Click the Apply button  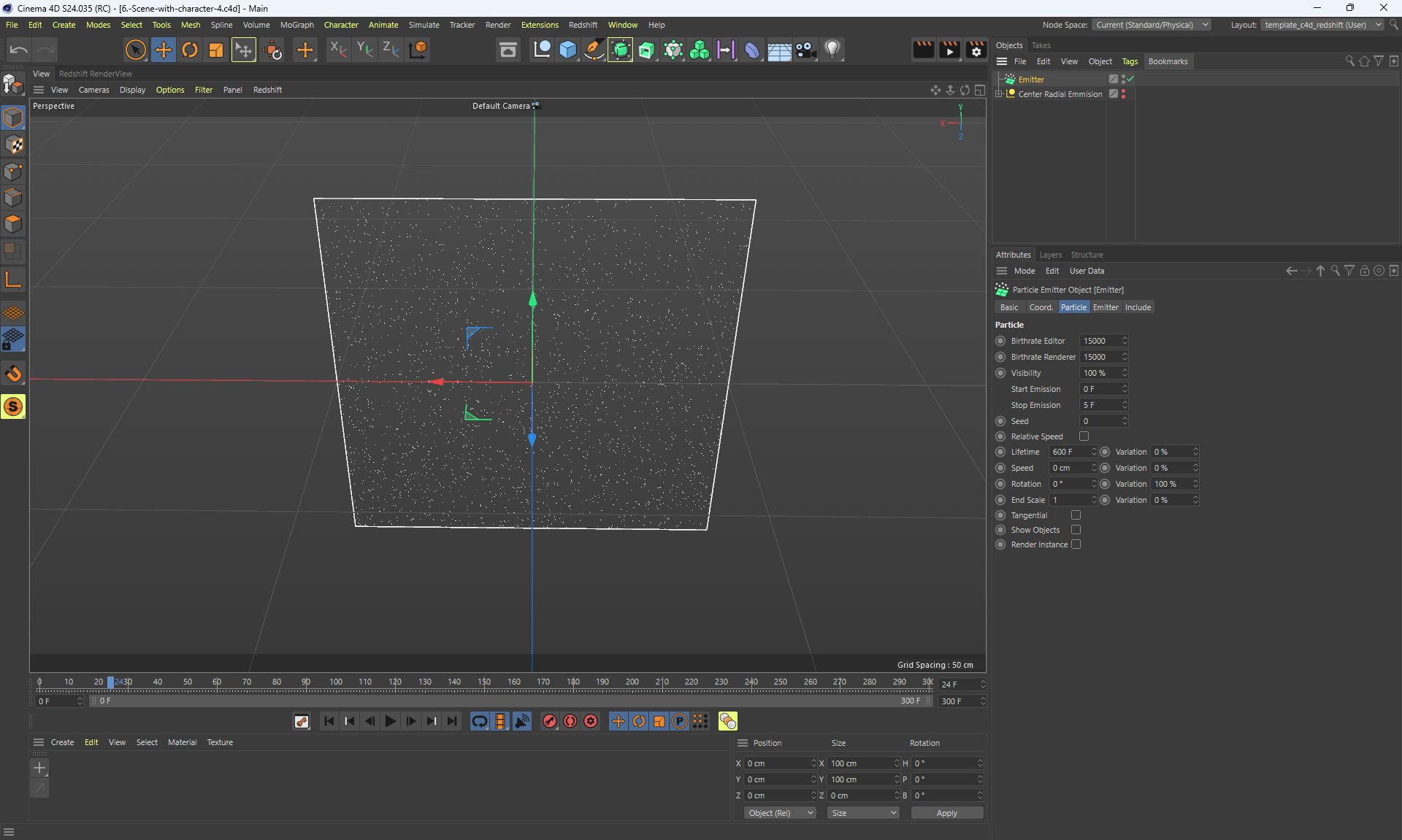coord(946,813)
